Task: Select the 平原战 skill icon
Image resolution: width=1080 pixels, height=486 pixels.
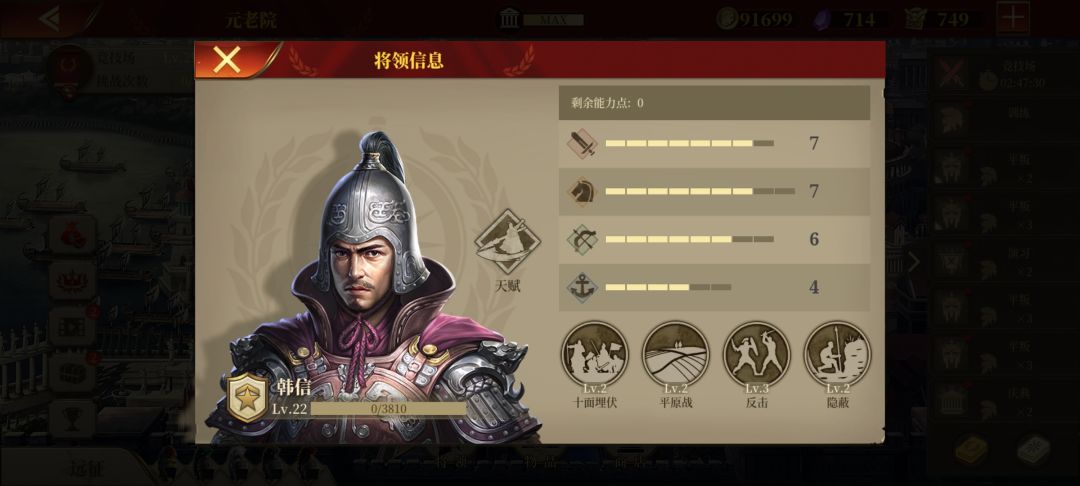Action: (x=675, y=355)
